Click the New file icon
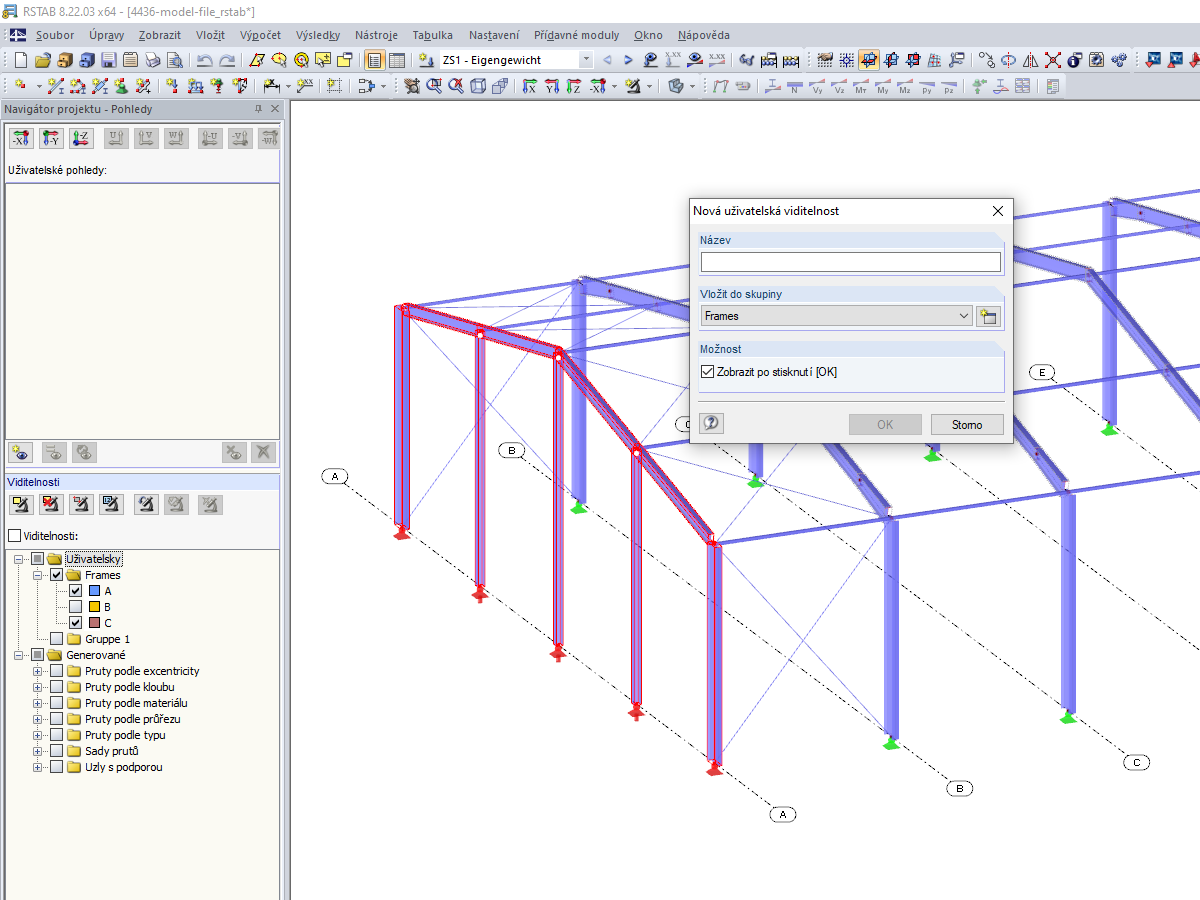This screenshot has width=1200, height=900. tap(20, 60)
